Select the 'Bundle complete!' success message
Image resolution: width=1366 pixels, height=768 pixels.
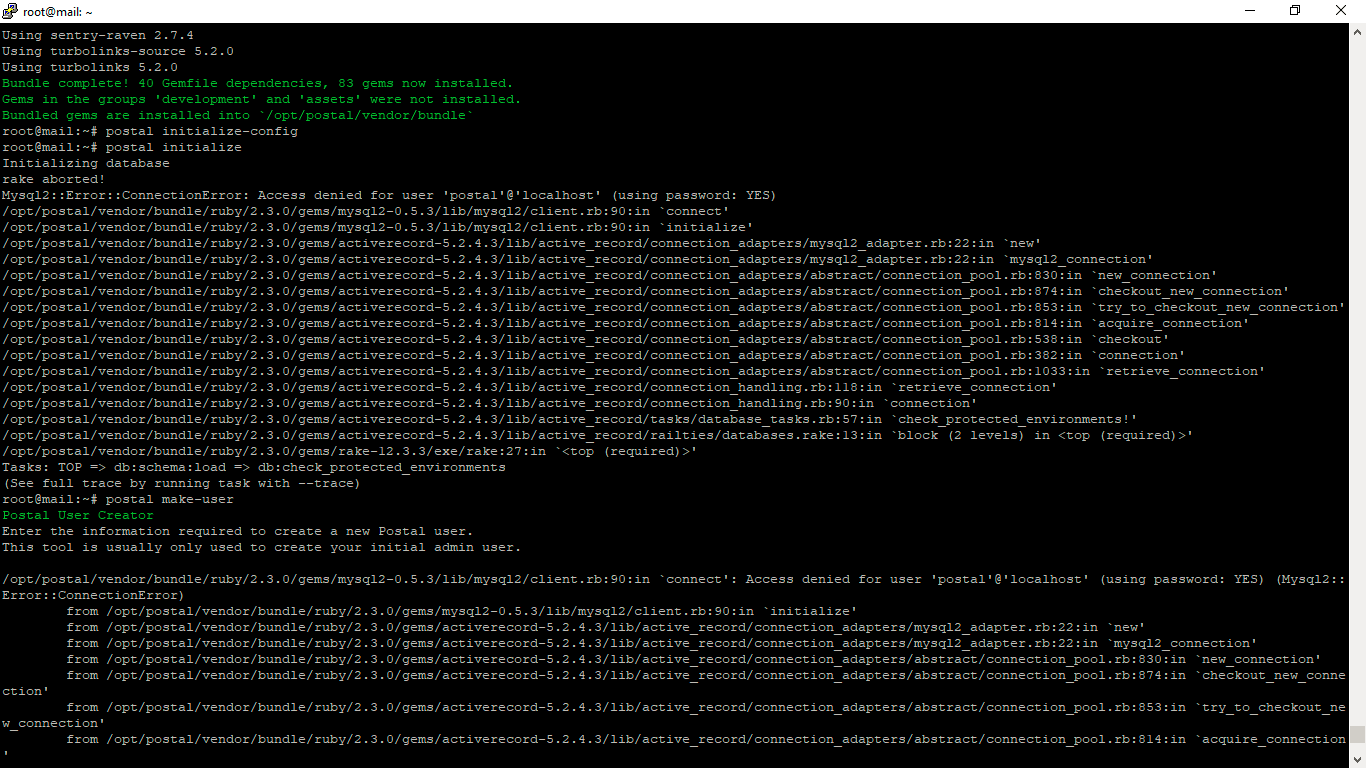256,83
